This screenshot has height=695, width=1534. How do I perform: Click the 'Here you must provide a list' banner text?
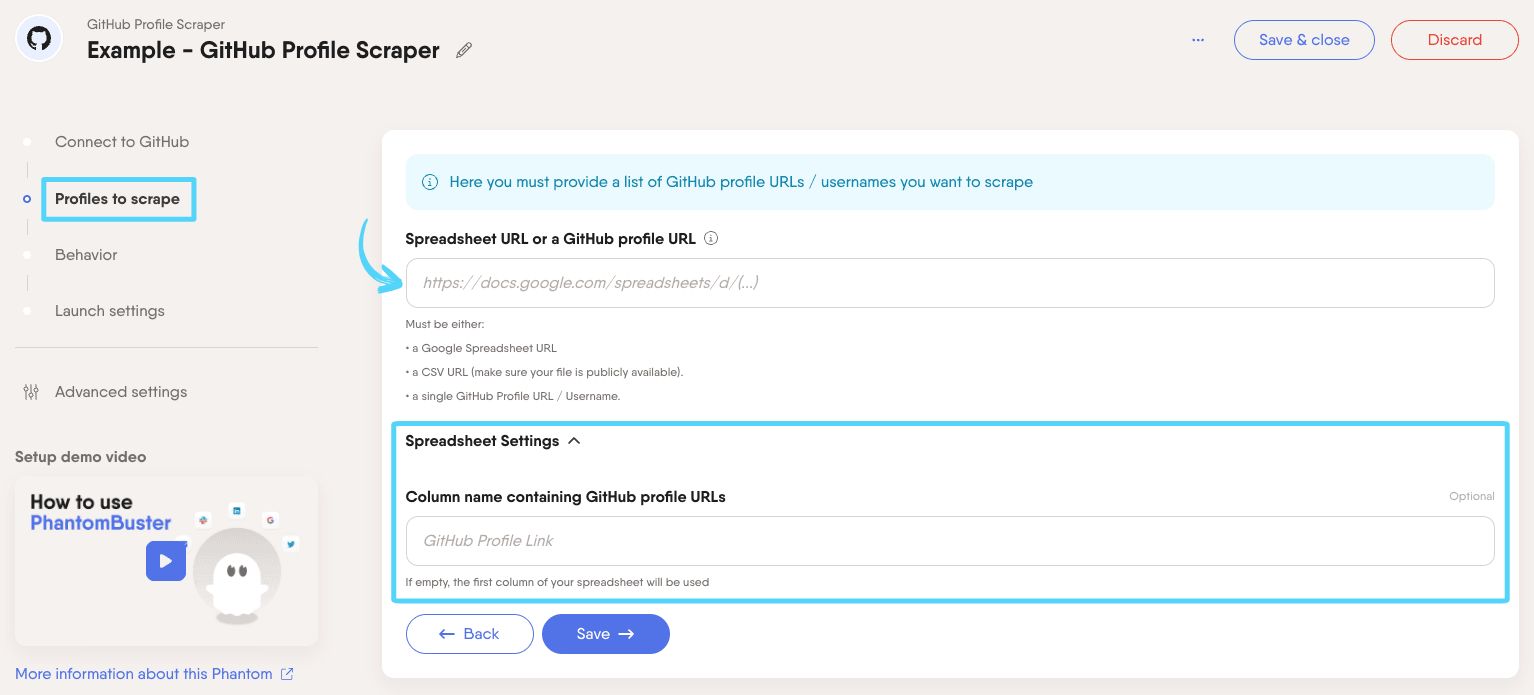click(x=741, y=182)
